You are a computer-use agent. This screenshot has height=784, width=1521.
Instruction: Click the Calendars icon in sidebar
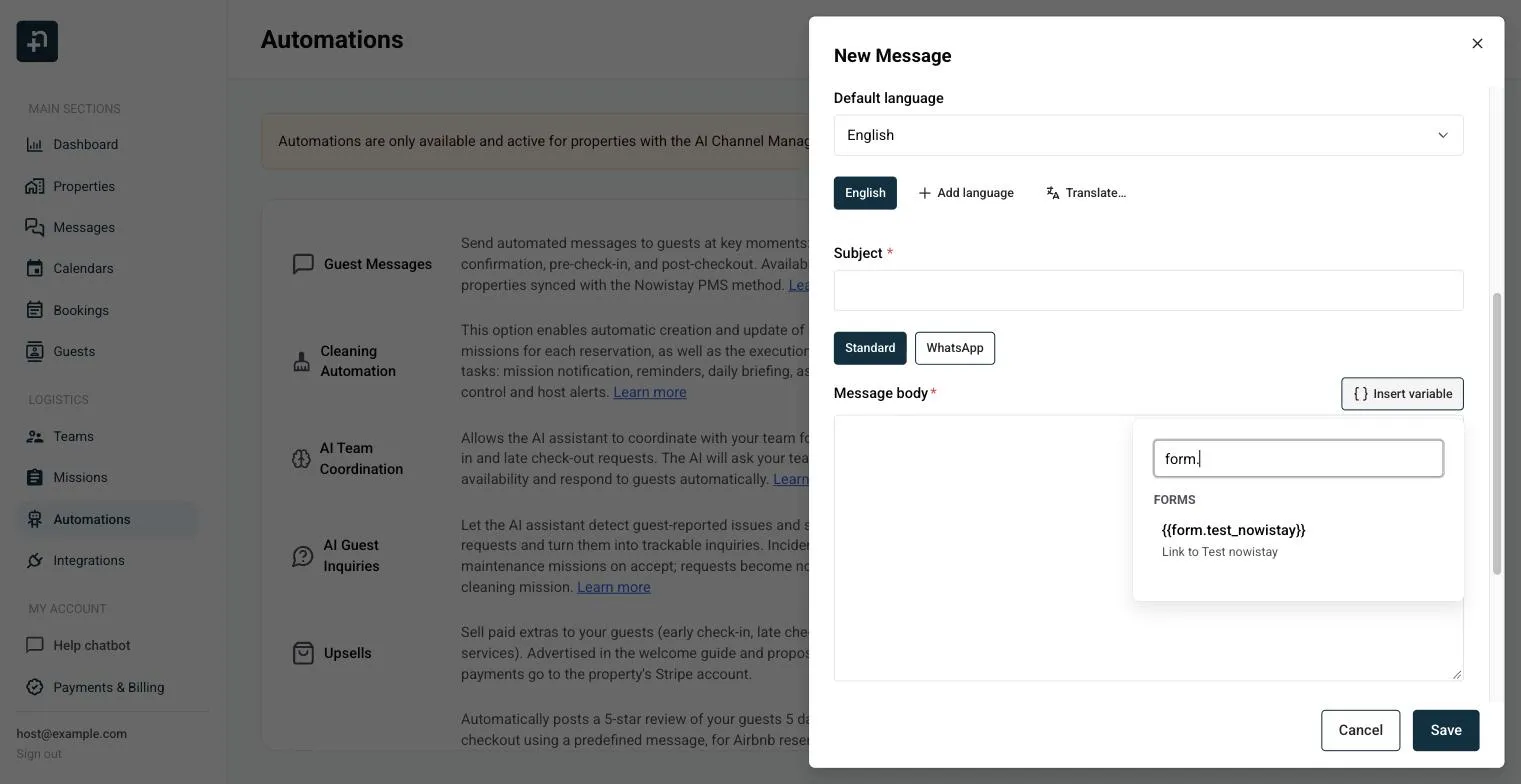point(35,269)
